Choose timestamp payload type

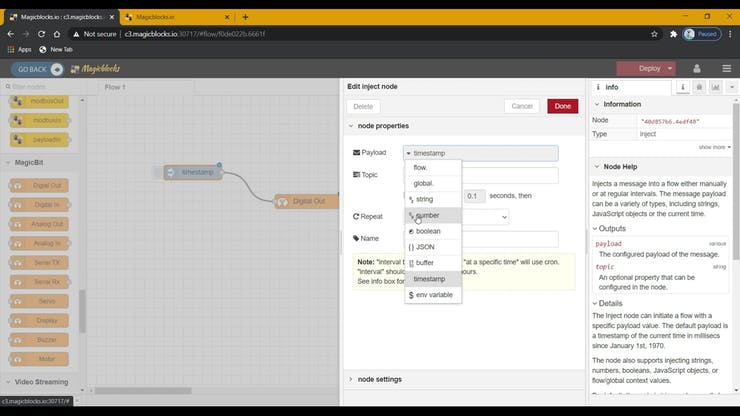[433, 279]
